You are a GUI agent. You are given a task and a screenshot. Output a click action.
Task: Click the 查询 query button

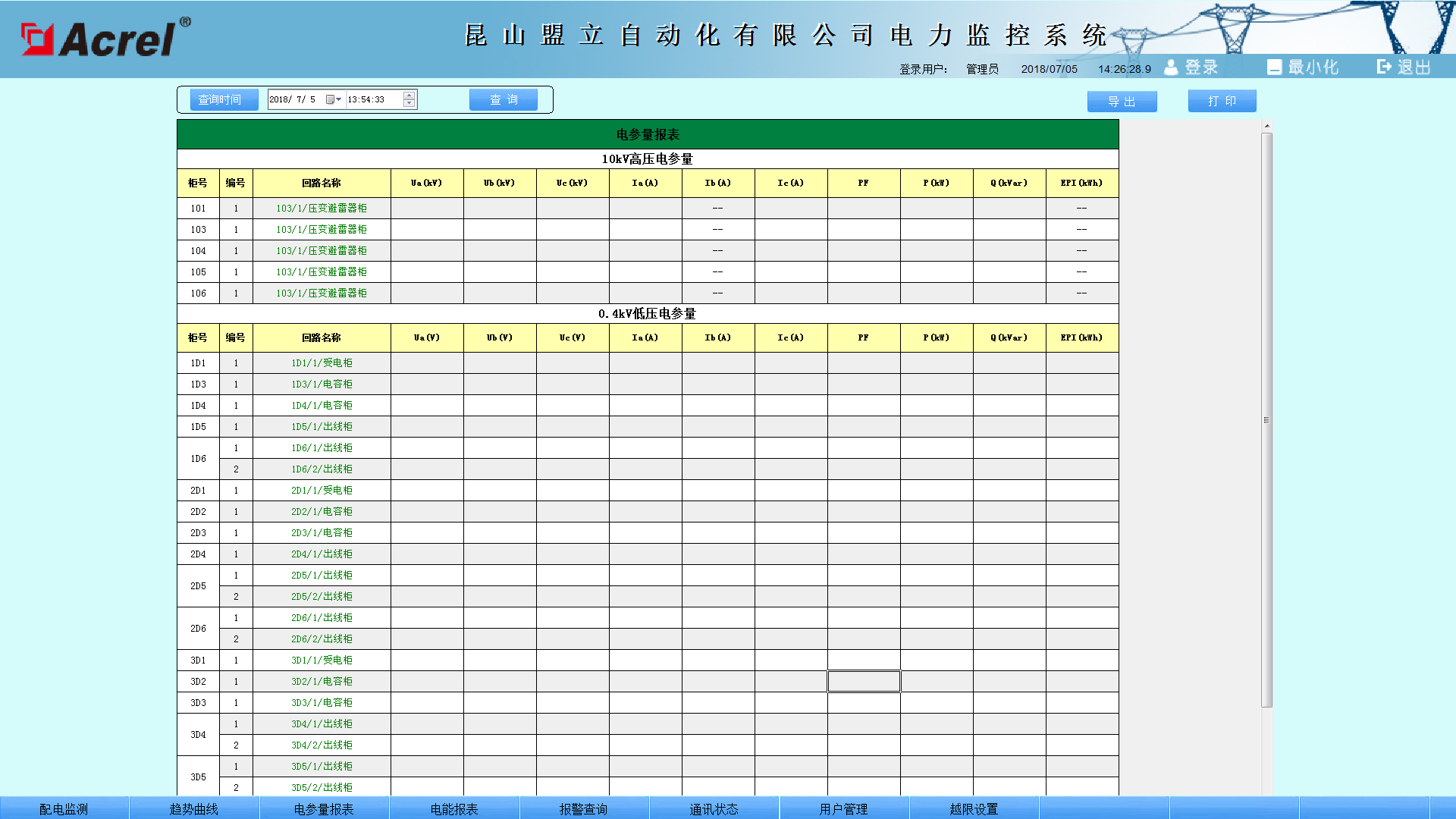[504, 99]
